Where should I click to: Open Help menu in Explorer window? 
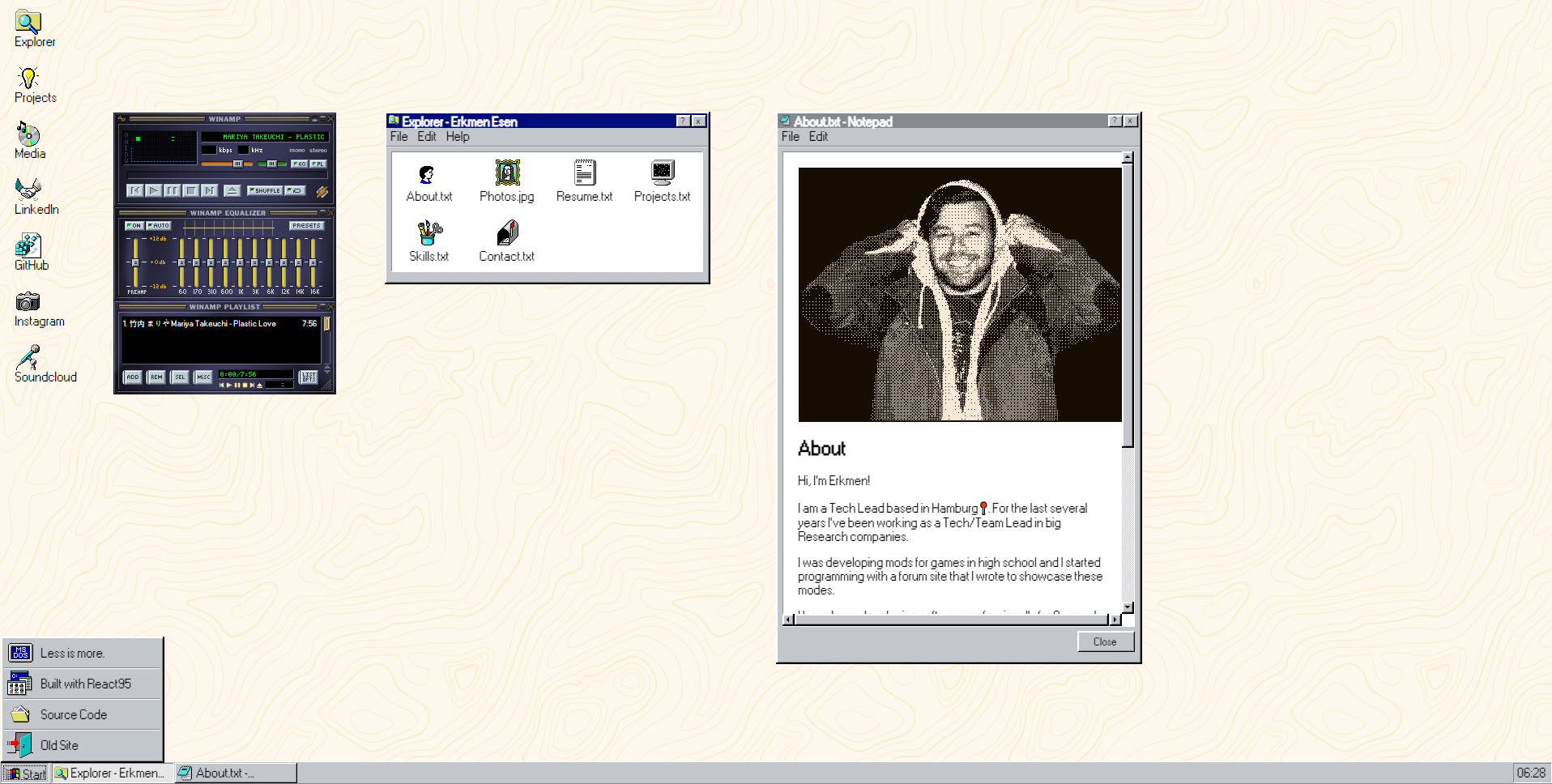[x=458, y=137]
